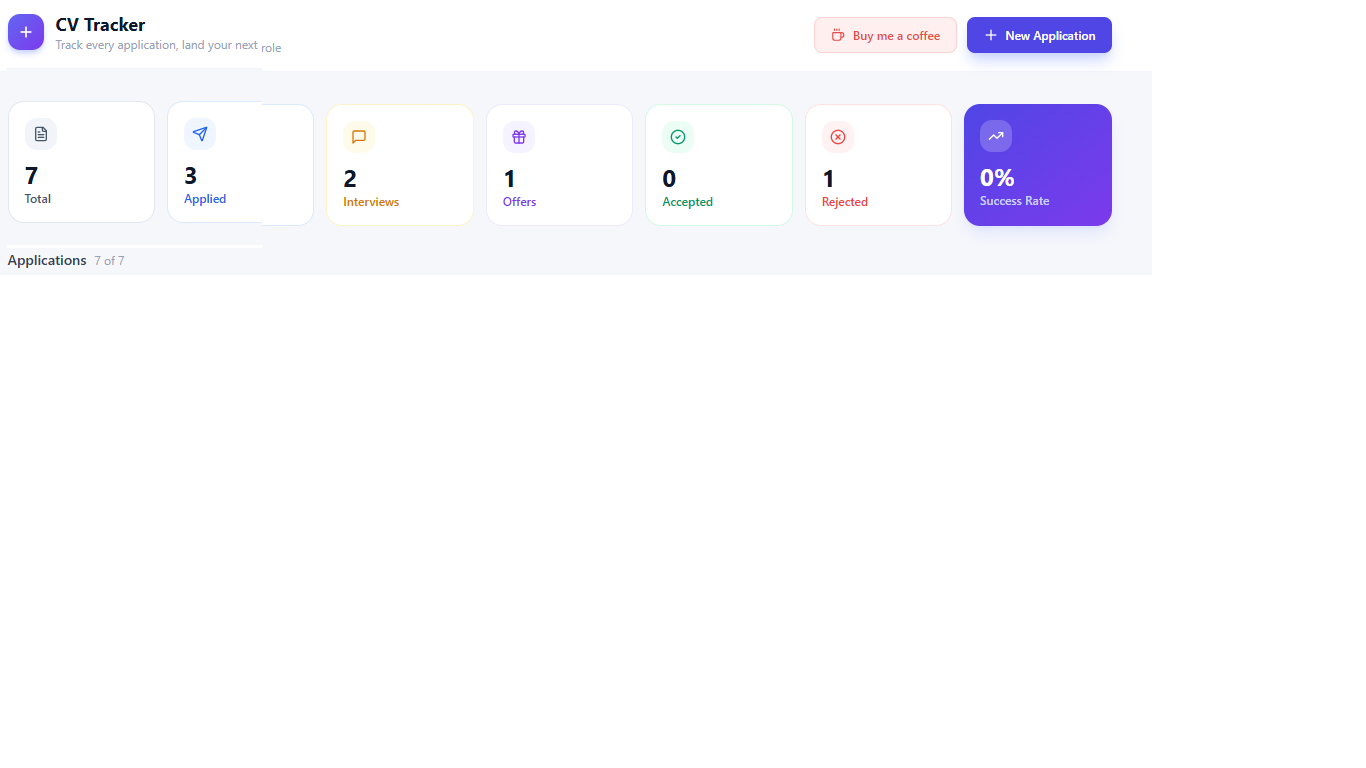Viewport: 1366px width, 768px height.
Task: Select the Applied stats card
Action: [x=240, y=164]
